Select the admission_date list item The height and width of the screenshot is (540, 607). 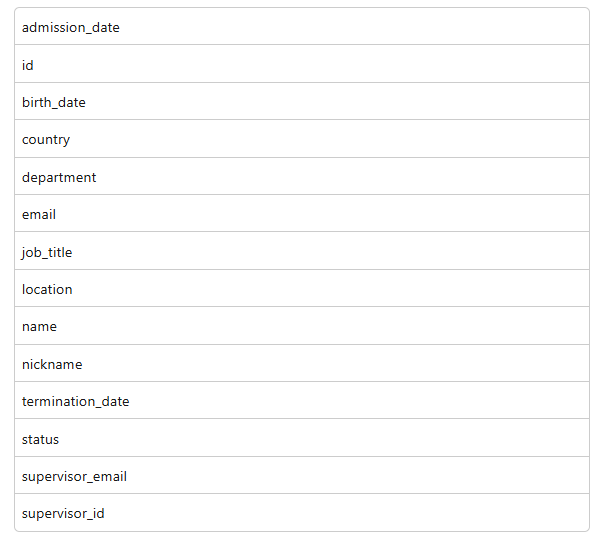point(302,26)
